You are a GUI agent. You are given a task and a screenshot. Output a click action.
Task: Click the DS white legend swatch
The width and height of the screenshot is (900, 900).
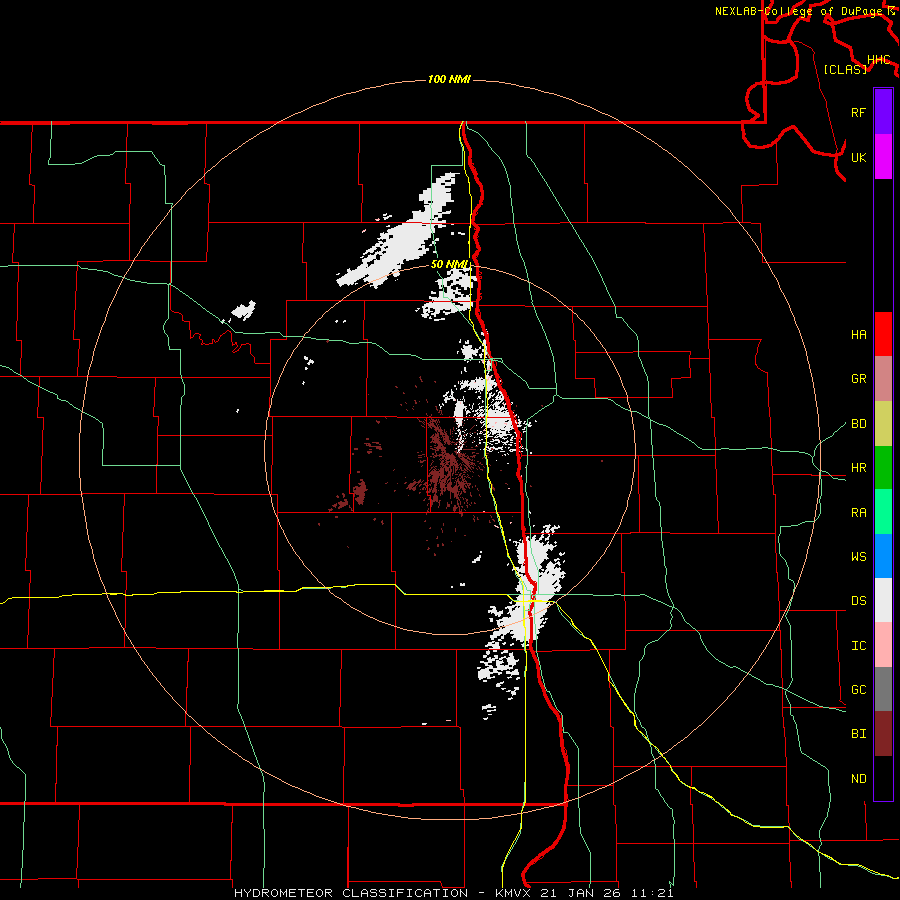(x=883, y=600)
